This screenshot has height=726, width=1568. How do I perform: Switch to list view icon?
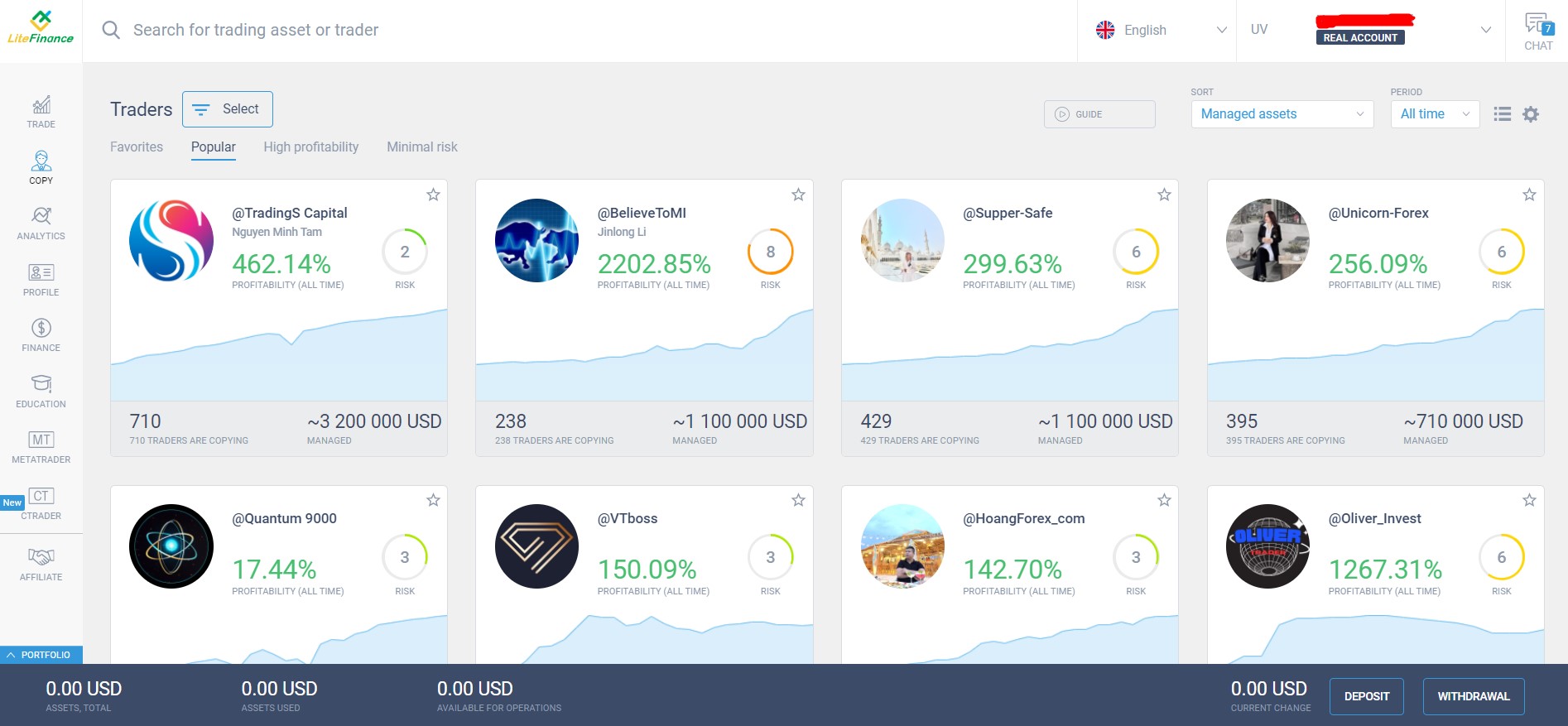click(1502, 114)
